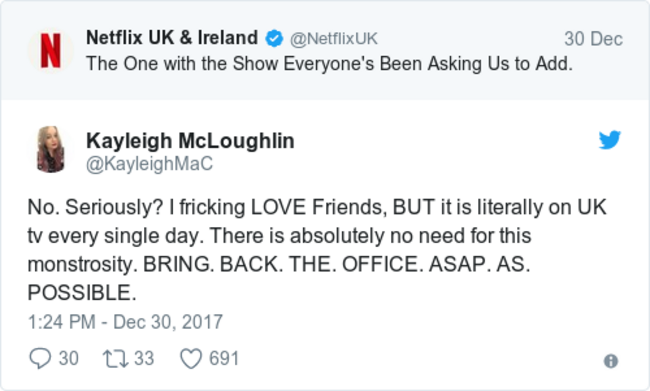This screenshot has height=391, width=650.
Task: Click the Netflix N logo avatar
Action: (x=51, y=51)
